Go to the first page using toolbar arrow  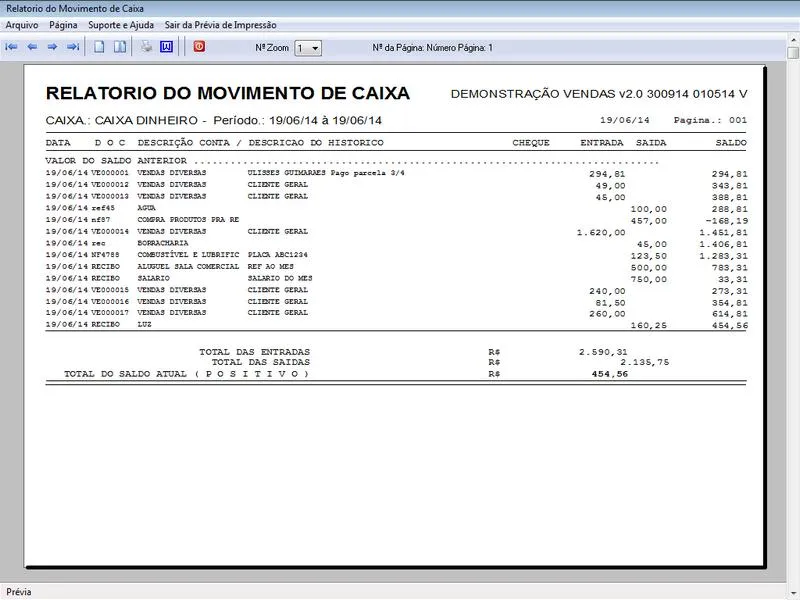tap(11, 47)
